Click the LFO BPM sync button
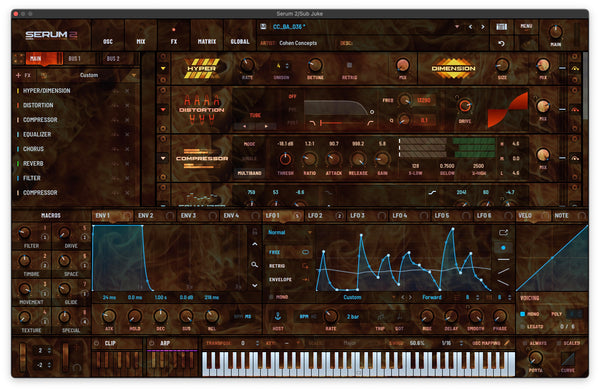This screenshot has height=391, width=600. click(304, 316)
